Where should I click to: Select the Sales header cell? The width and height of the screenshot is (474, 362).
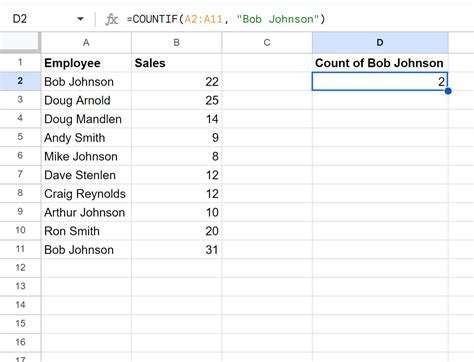pyautogui.click(x=177, y=63)
